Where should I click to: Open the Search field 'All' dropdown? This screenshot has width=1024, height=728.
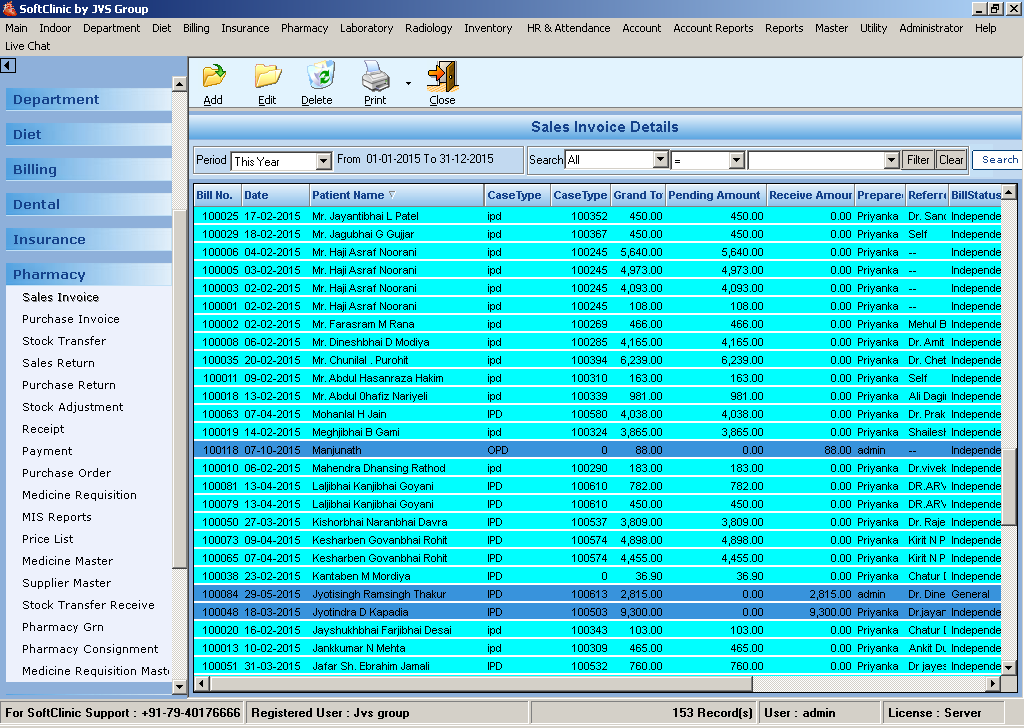click(x=660, y=160)
